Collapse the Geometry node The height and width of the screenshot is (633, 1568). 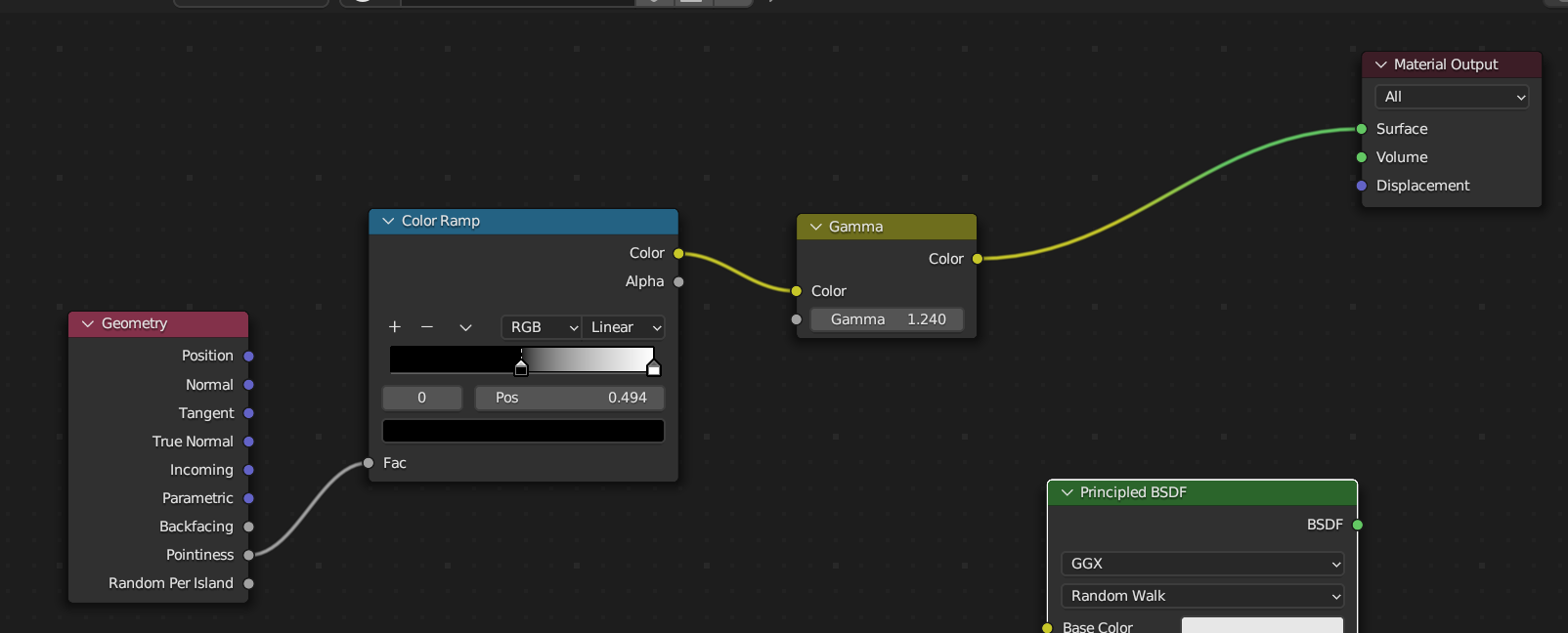(x=88, y=323)
